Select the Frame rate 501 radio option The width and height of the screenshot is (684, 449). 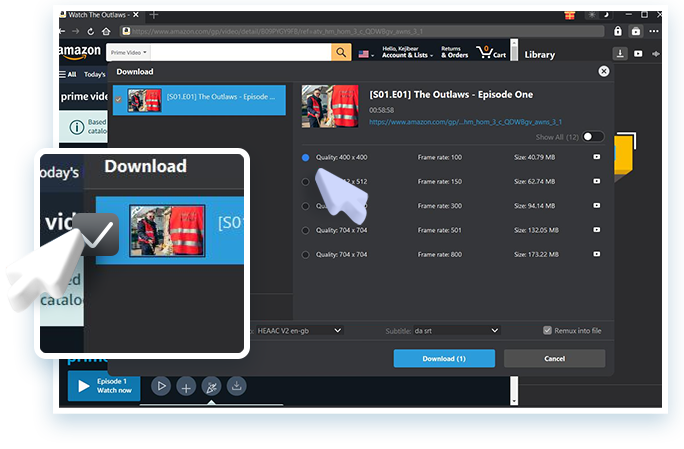[305, 230]
